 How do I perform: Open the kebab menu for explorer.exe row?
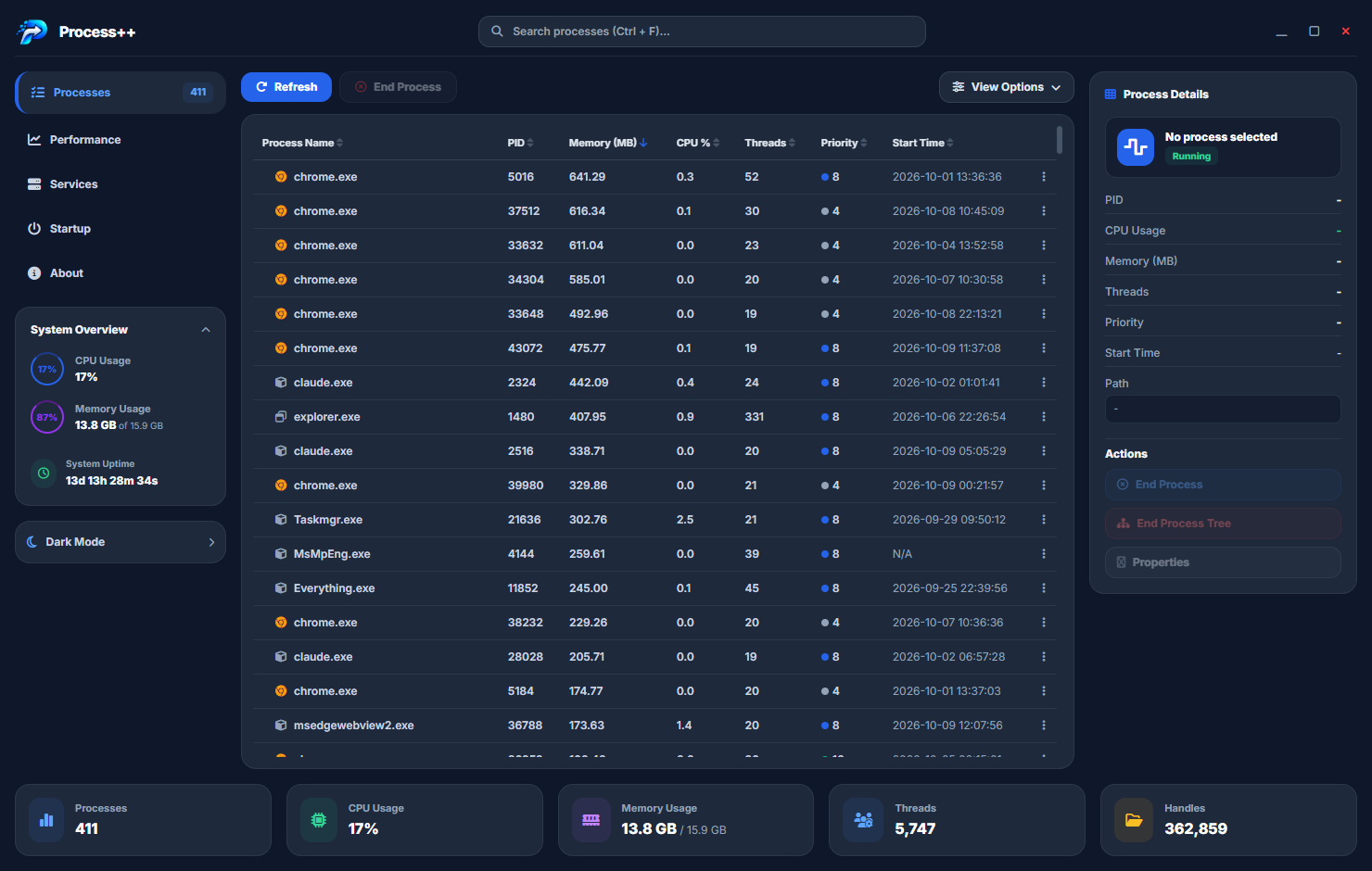(x=1044, y=417)
